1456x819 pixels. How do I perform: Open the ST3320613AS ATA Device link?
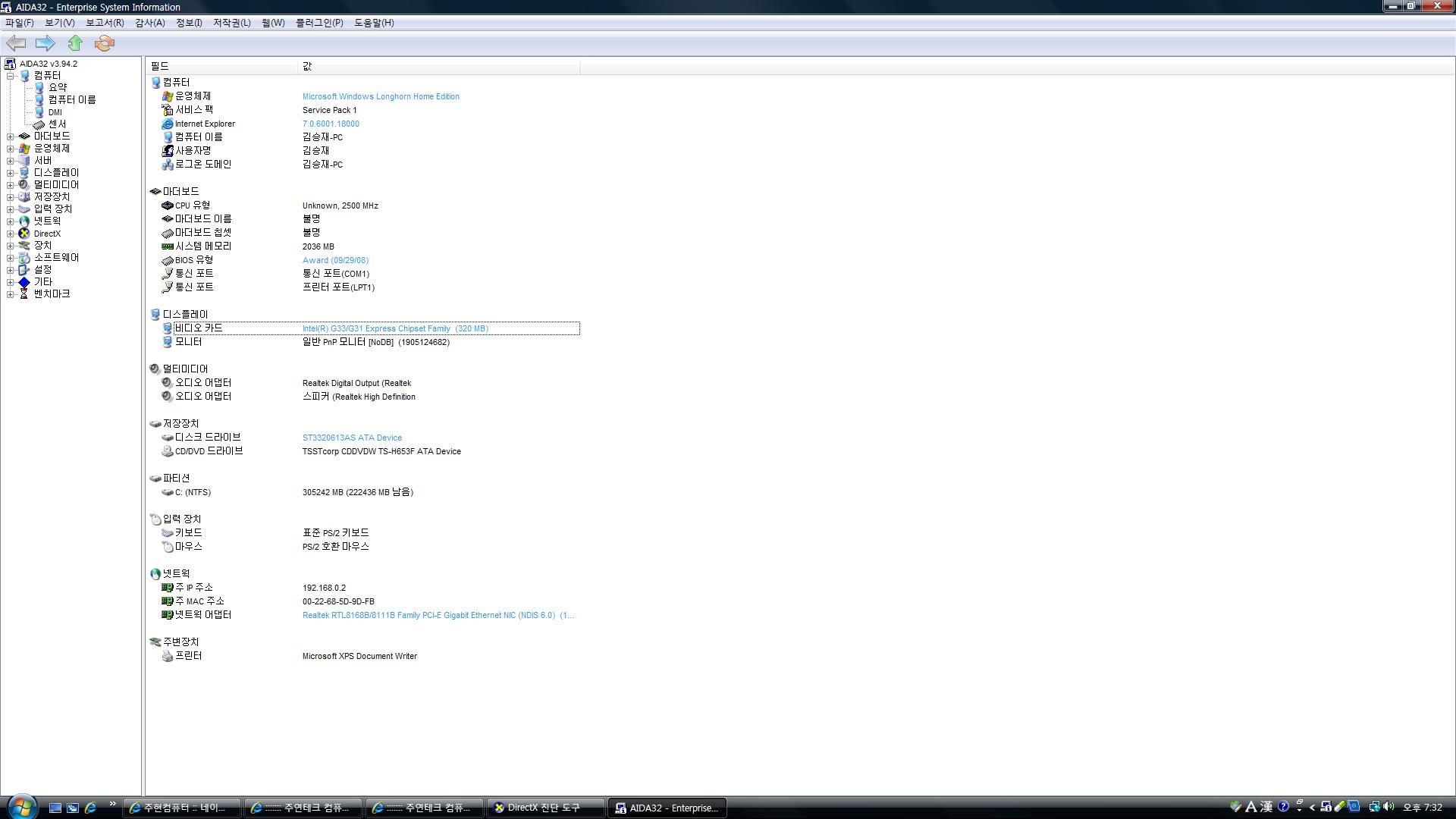tap(352, 438)
